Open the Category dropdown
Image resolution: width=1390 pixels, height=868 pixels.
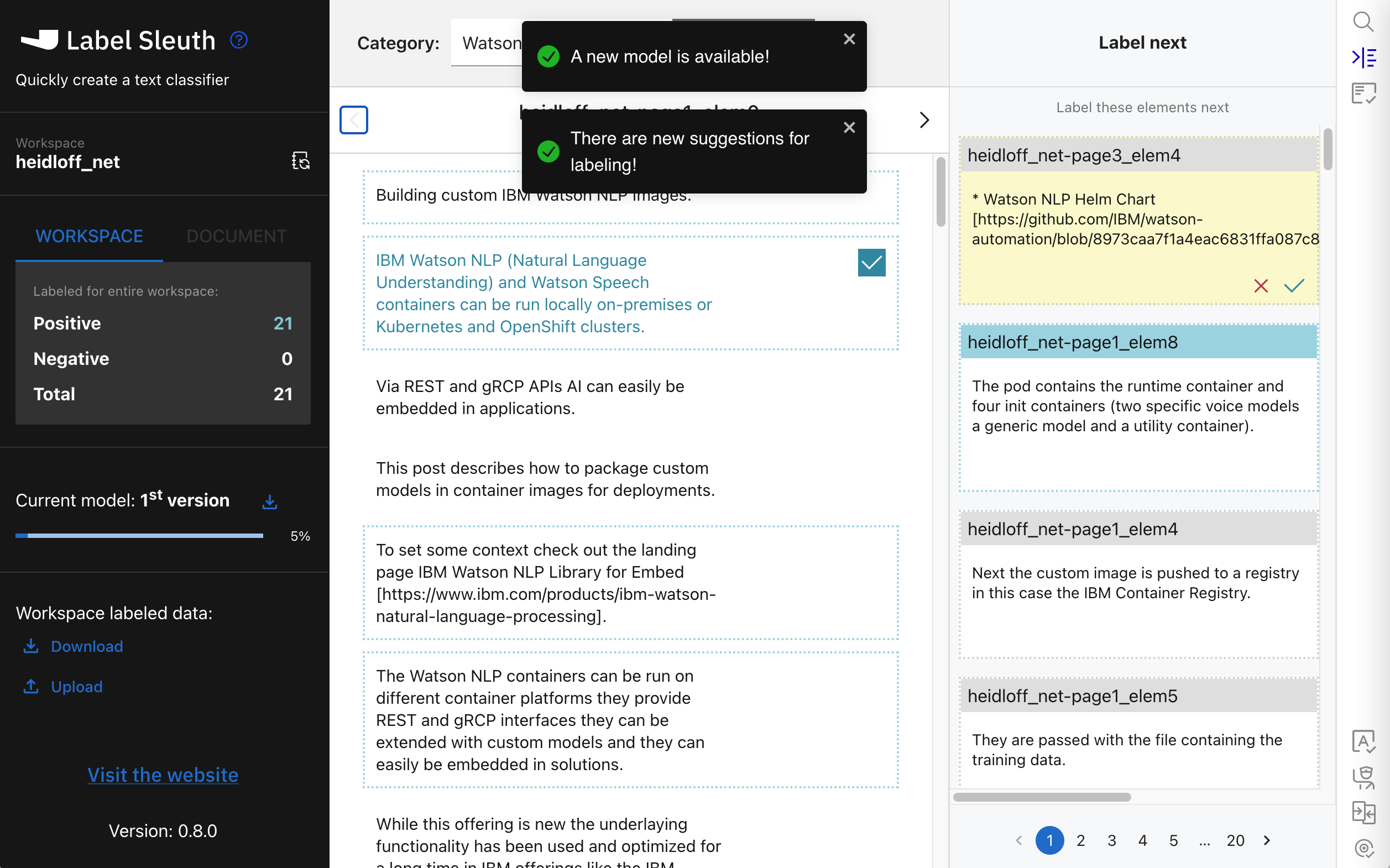488,43
